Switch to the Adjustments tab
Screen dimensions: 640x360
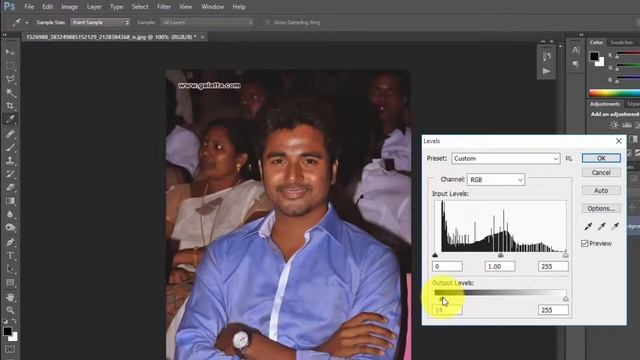click(604, 104)
